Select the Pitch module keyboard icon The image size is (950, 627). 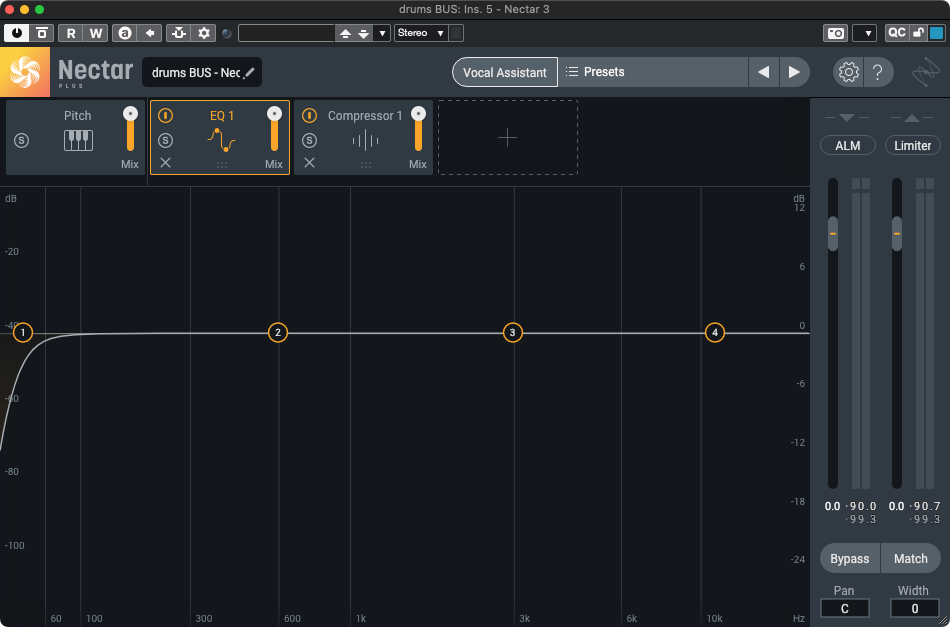[x=78, y=141]
